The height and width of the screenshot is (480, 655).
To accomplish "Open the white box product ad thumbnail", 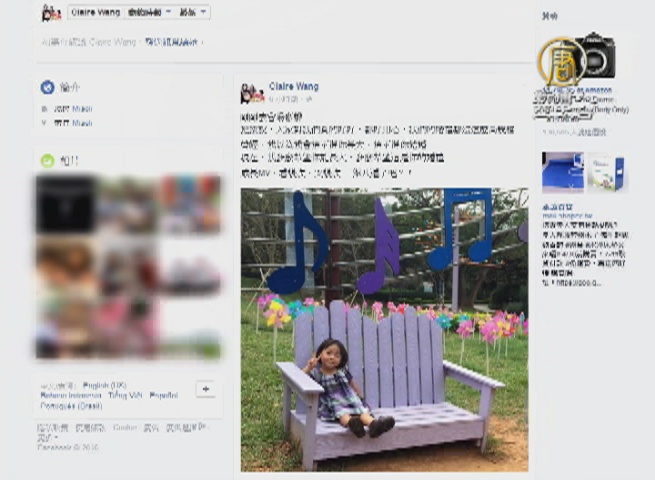I will (x=607, y=172).
